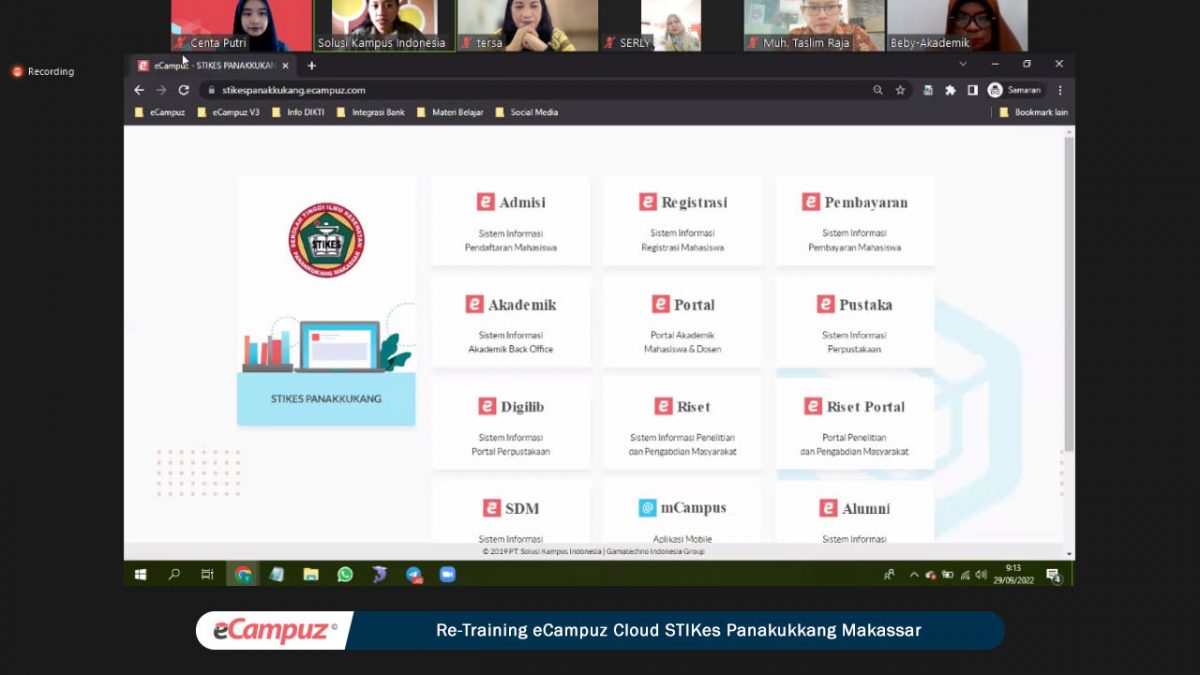Viewport: 1200px width, 675px height.
Task: Open the Info DIKTI bookmark folder
Action: pyautogui.click(x=298, y=113)
